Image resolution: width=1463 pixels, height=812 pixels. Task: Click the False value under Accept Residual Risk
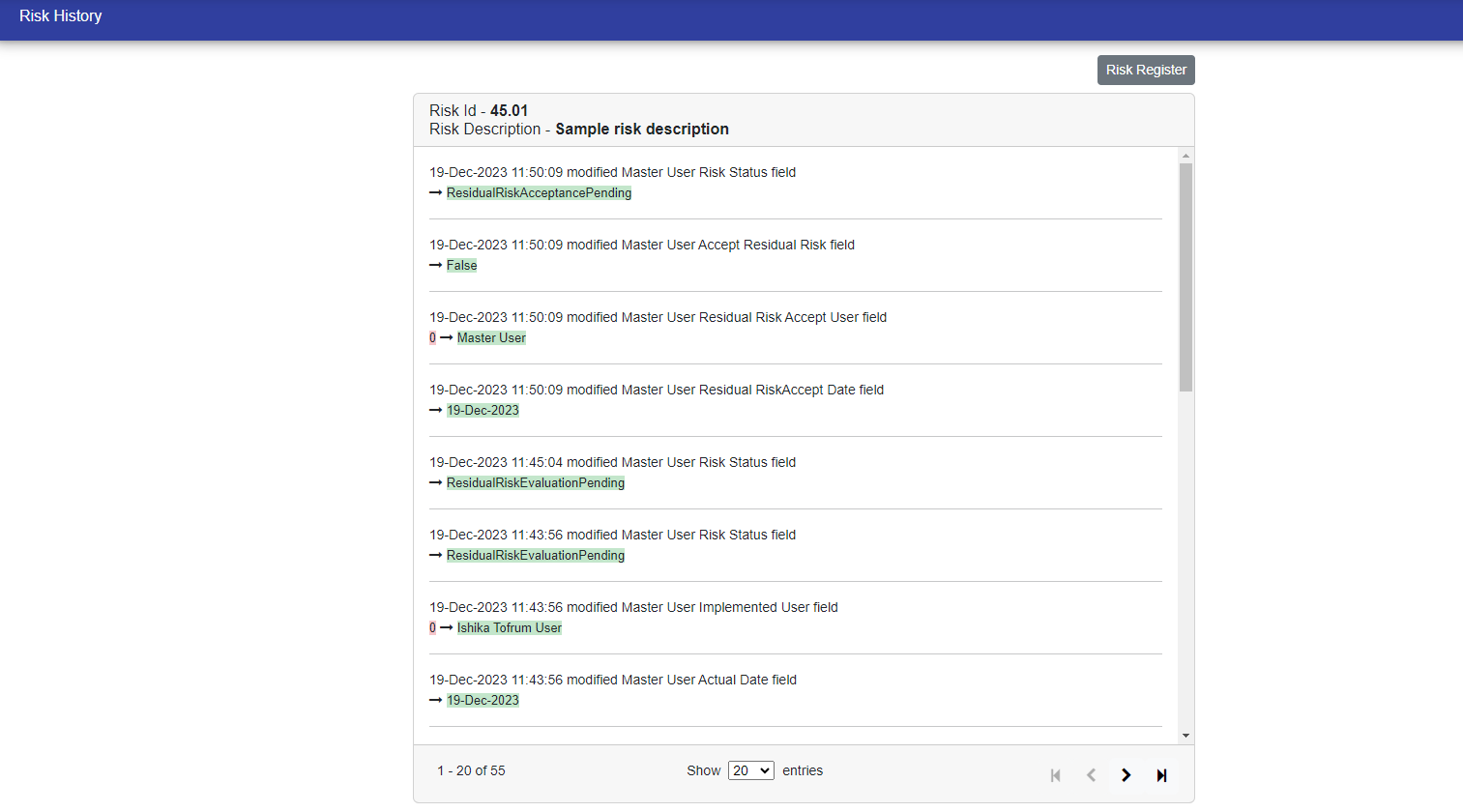coord(461,266)
